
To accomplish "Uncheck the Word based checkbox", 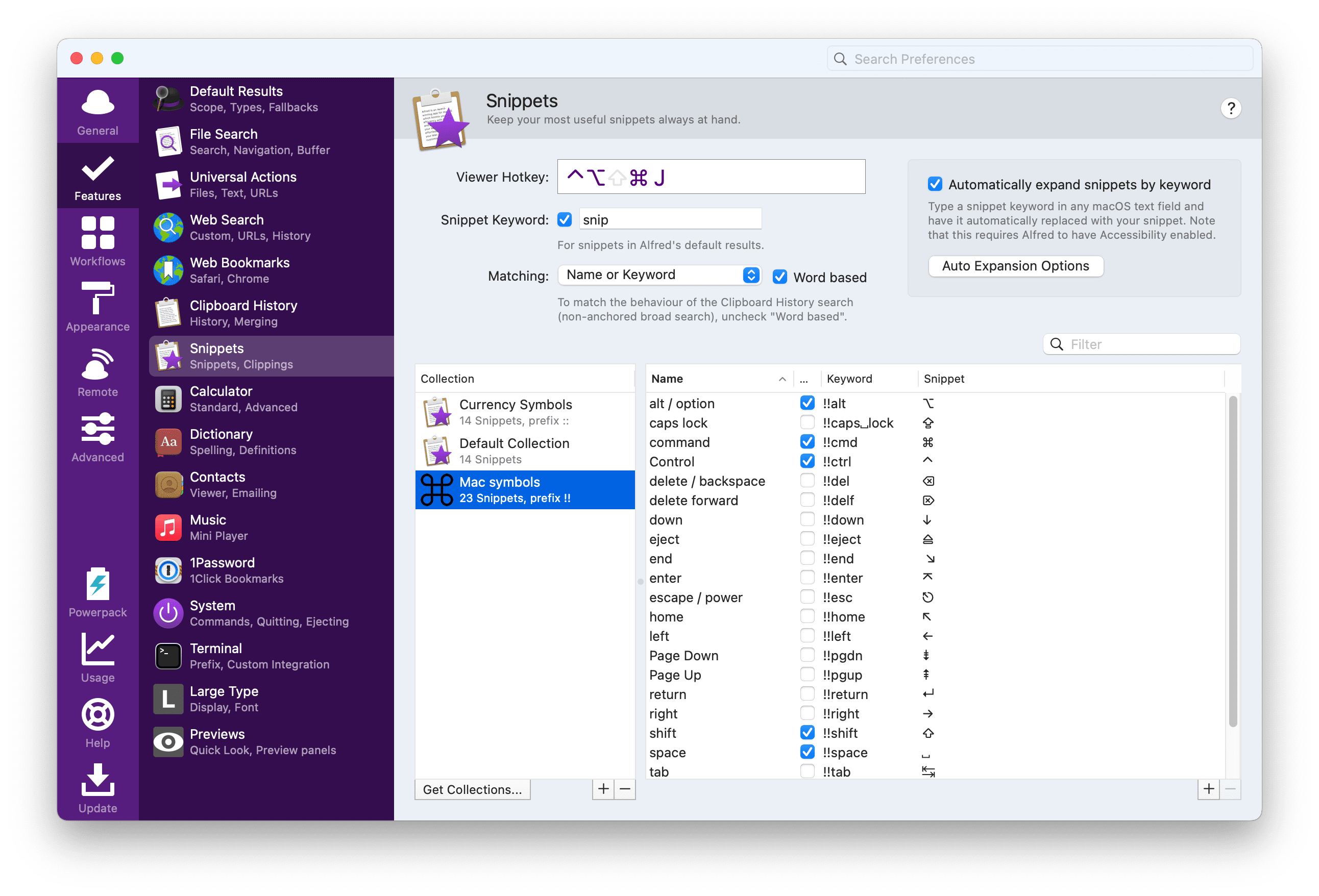I will point(780,277).
